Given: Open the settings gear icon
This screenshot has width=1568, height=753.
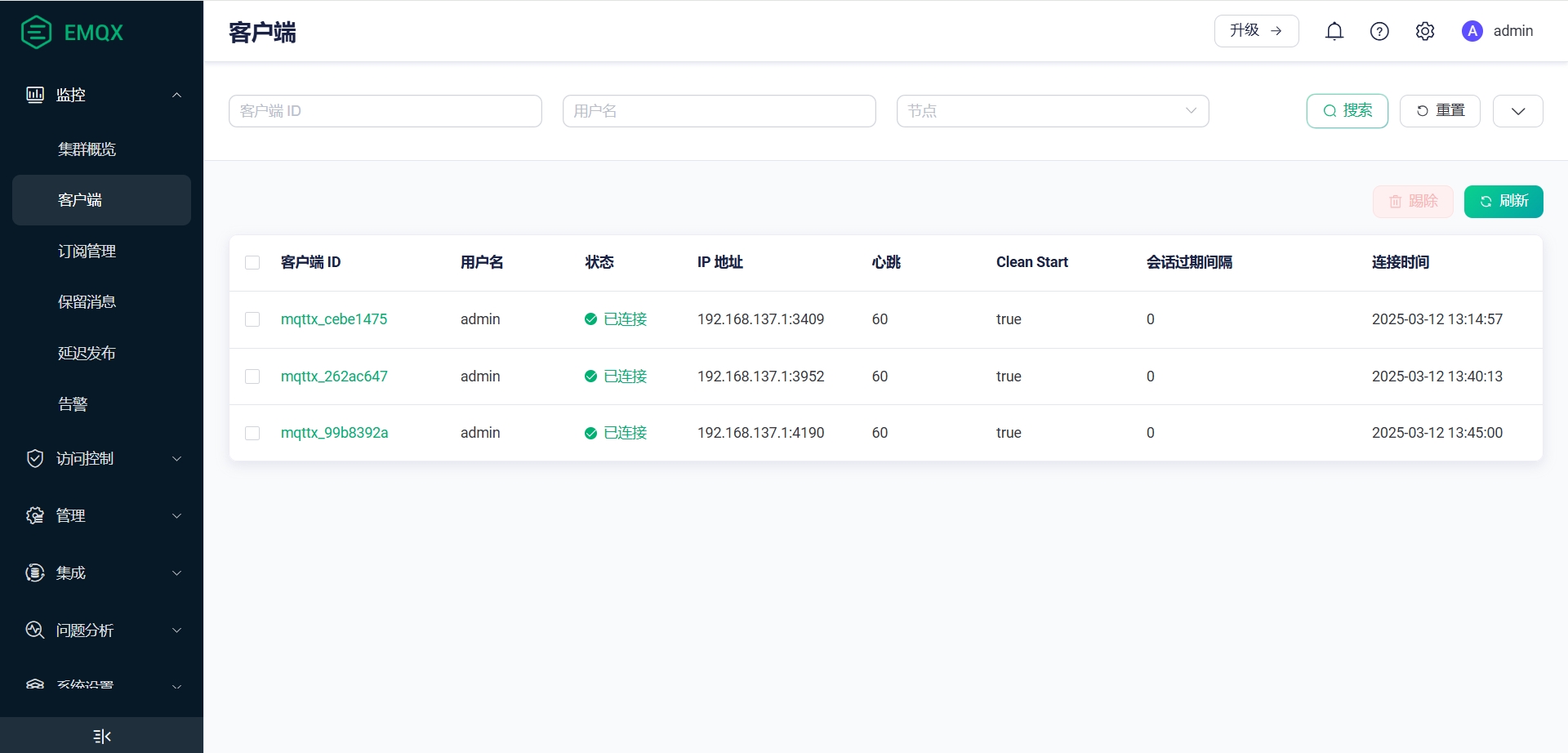Looking at the screenshot, I should (x=1425, y=31).
